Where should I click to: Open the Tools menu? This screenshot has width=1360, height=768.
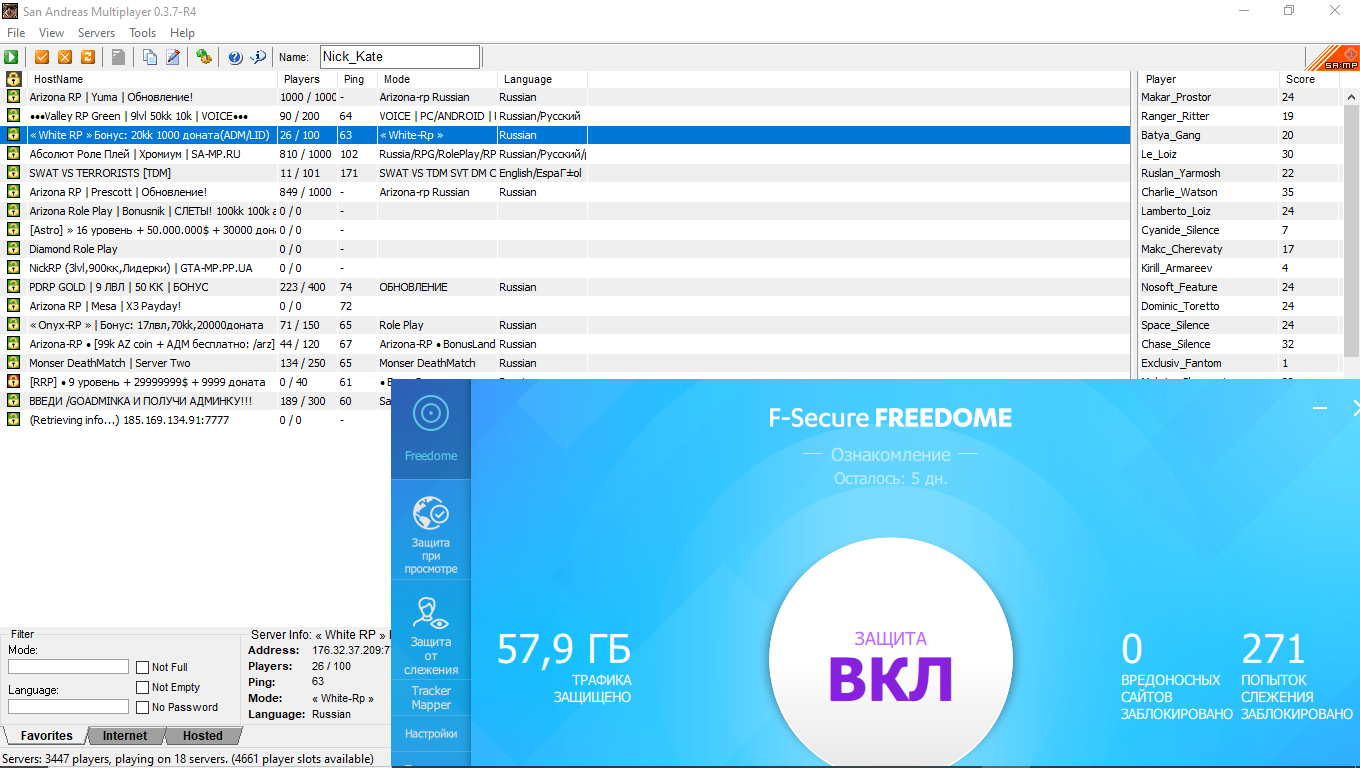point(142,33)
